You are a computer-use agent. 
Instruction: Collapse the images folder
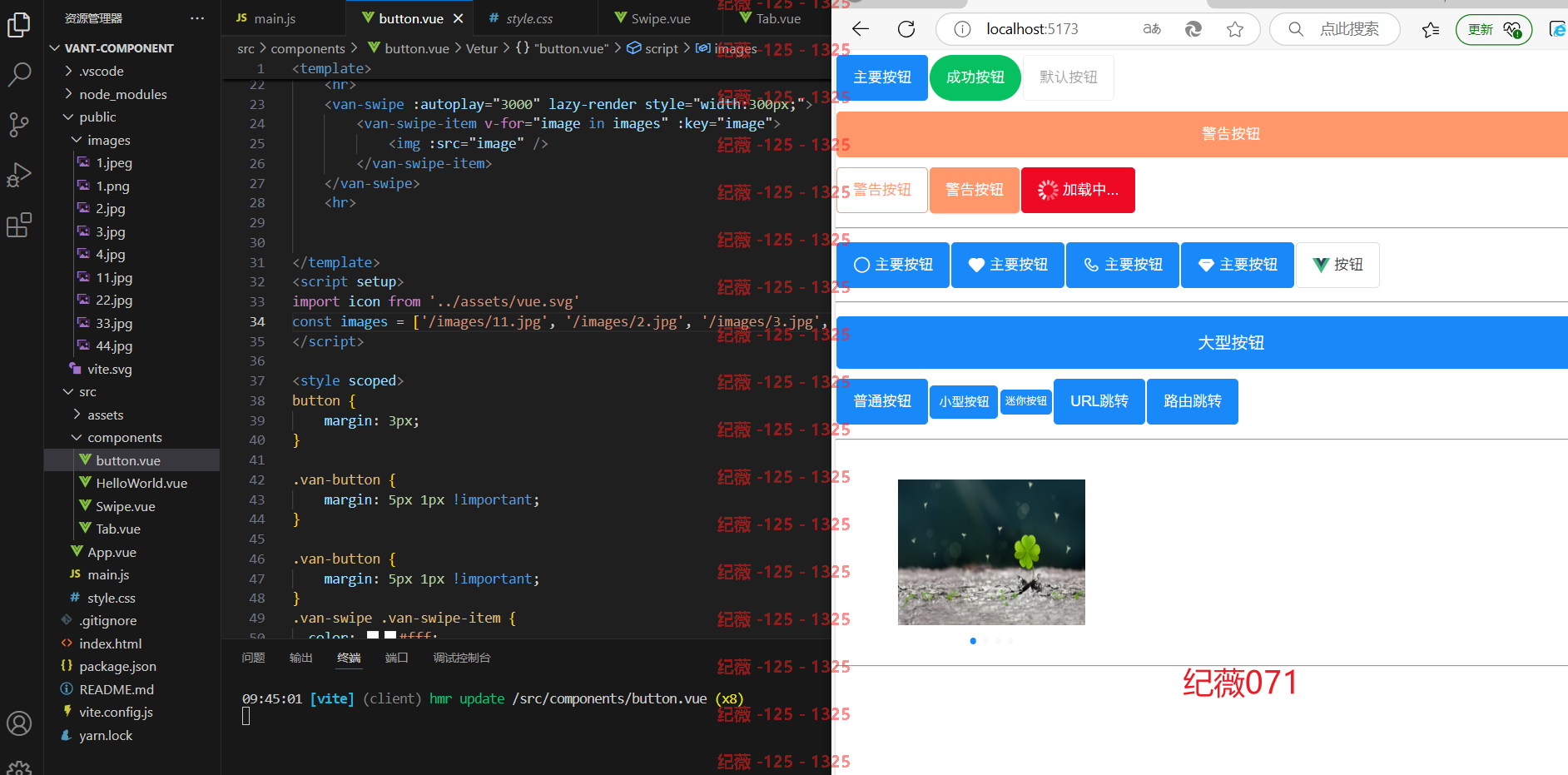pos(108,141)
